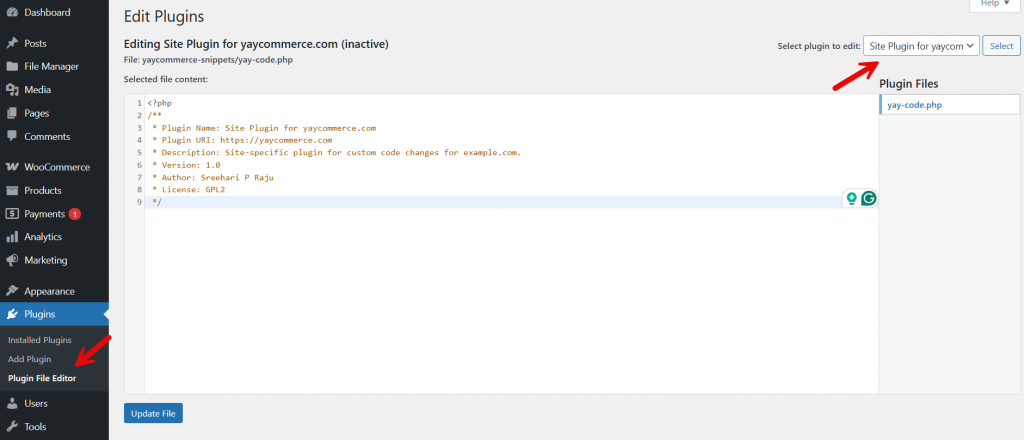Screen dimensions: 1024x440
Task: Click into the code editor blank area
Action: pos(511,300)
